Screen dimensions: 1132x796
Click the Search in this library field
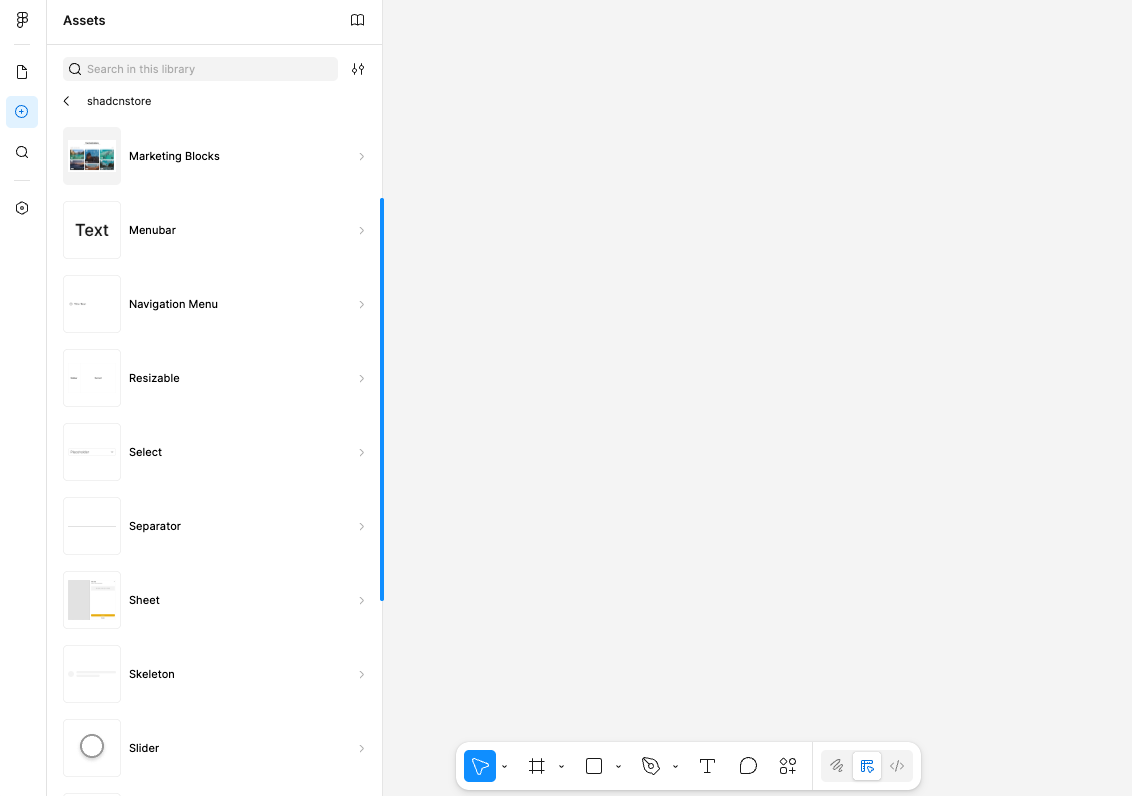point(200,69)
